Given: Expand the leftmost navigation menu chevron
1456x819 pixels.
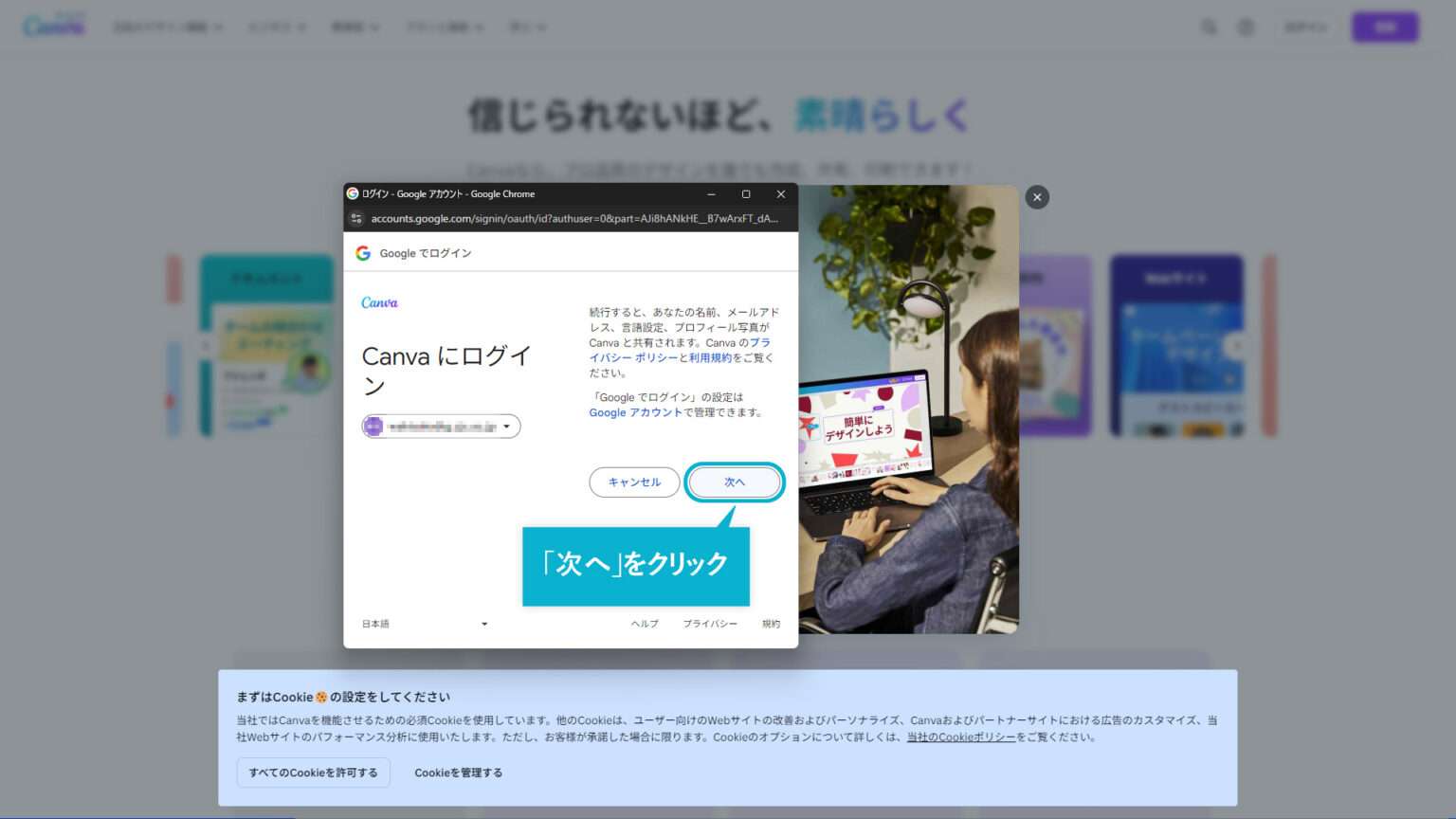Looking at the screenshot, I should (x=220, y=27).
